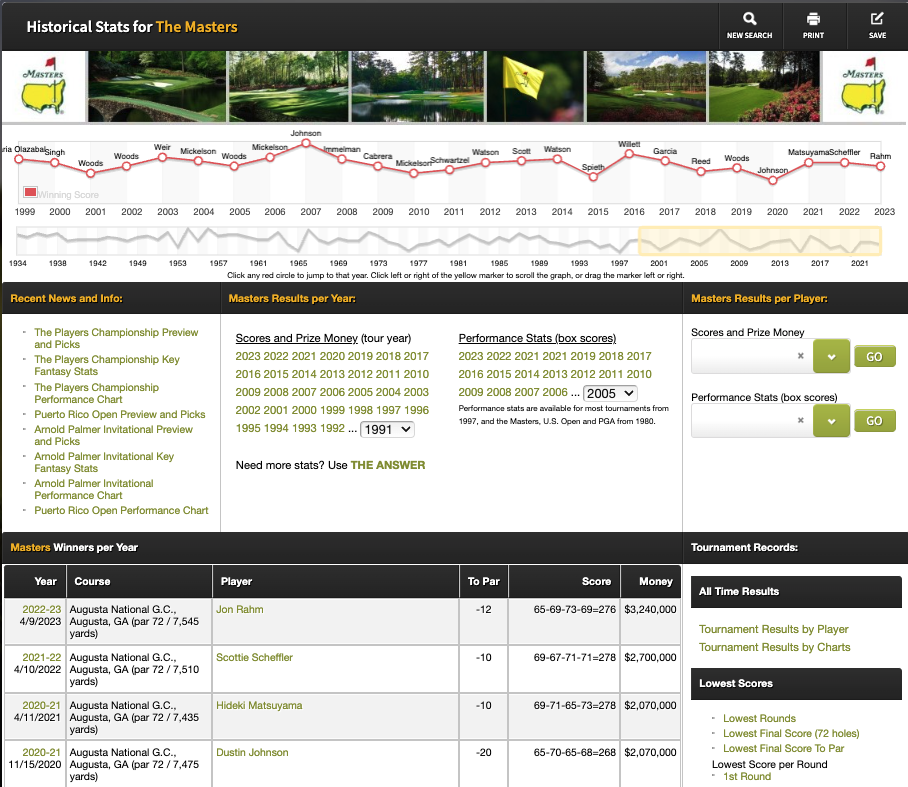Open Hideki Matsuyama player link

tap(259, 705)
